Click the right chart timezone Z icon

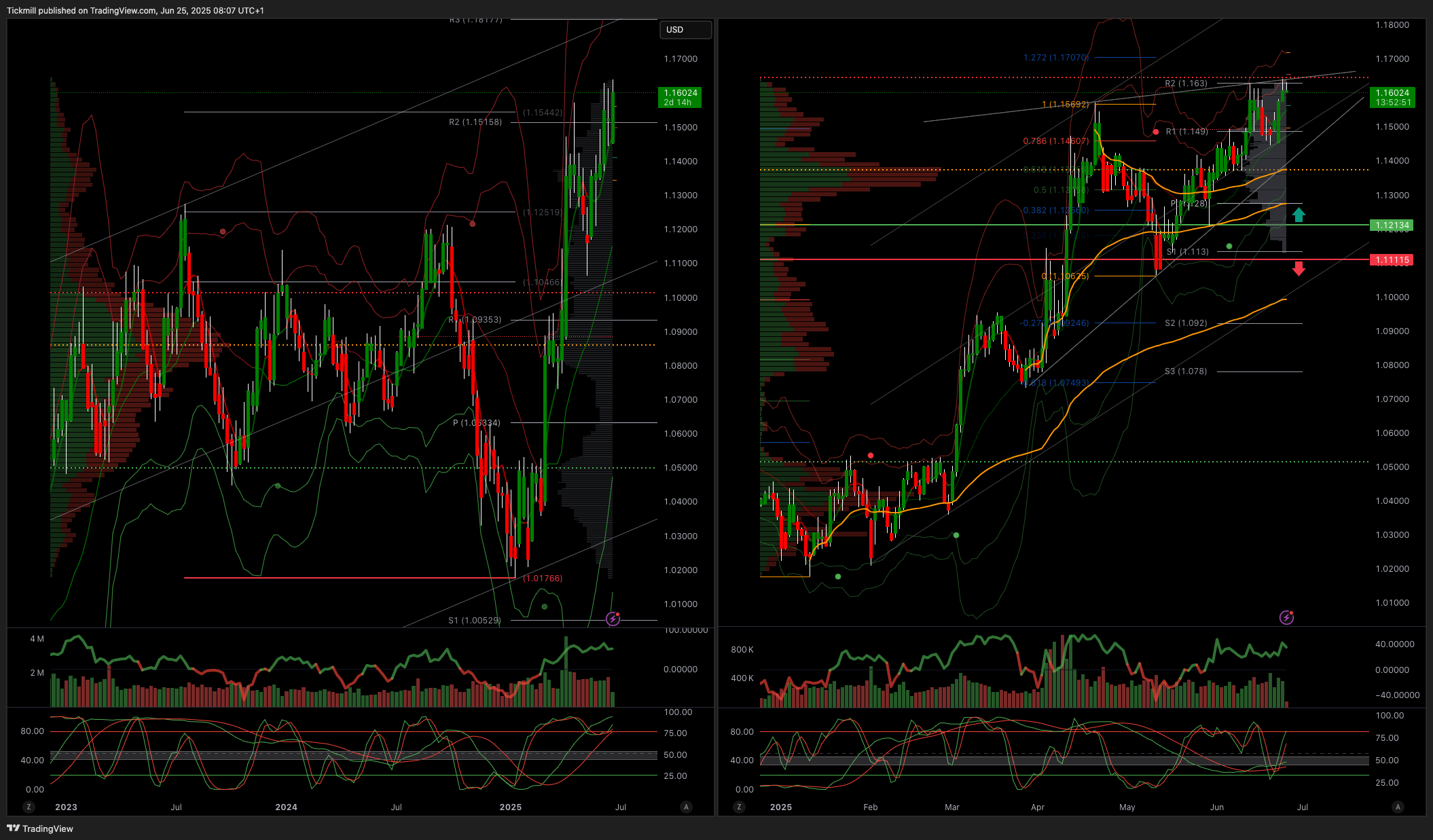pyautogui.click(x=739, y=807)
